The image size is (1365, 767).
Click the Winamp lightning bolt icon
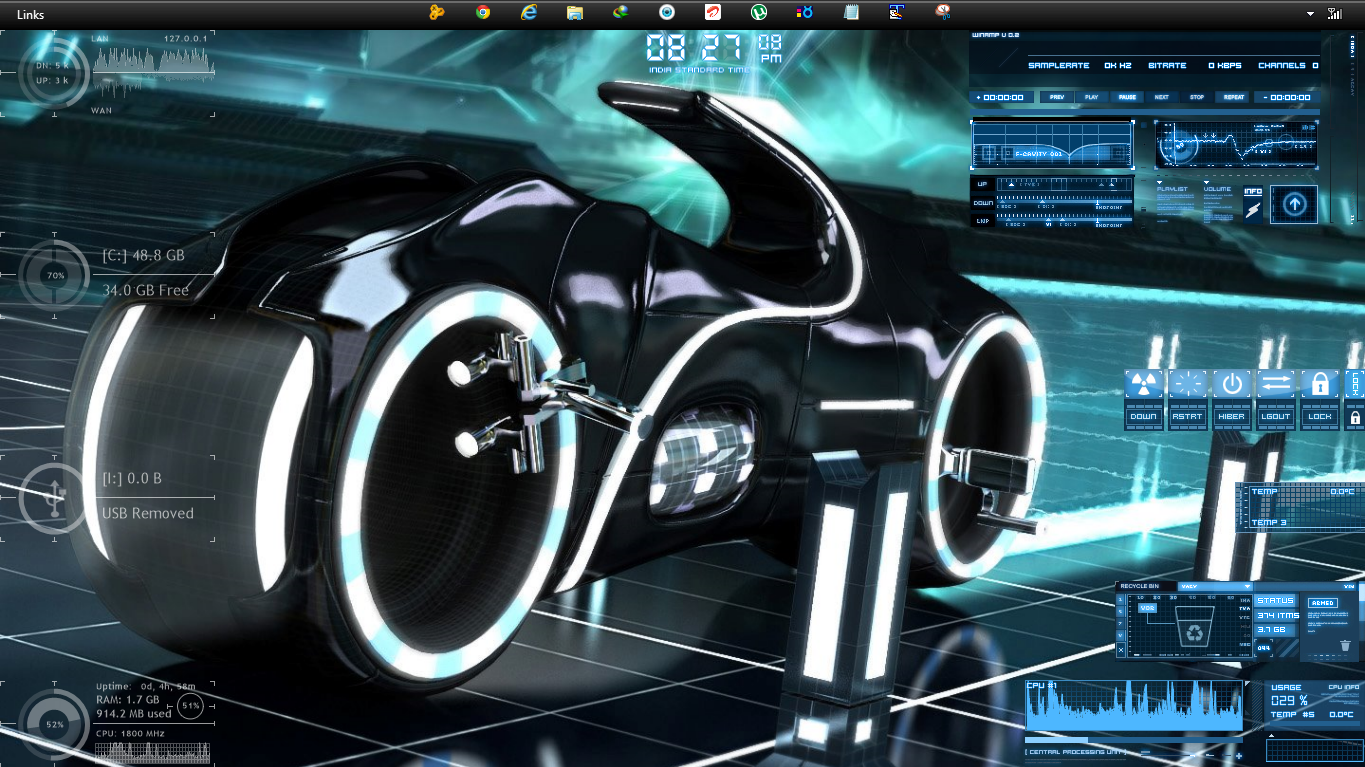pos(1253,208)
